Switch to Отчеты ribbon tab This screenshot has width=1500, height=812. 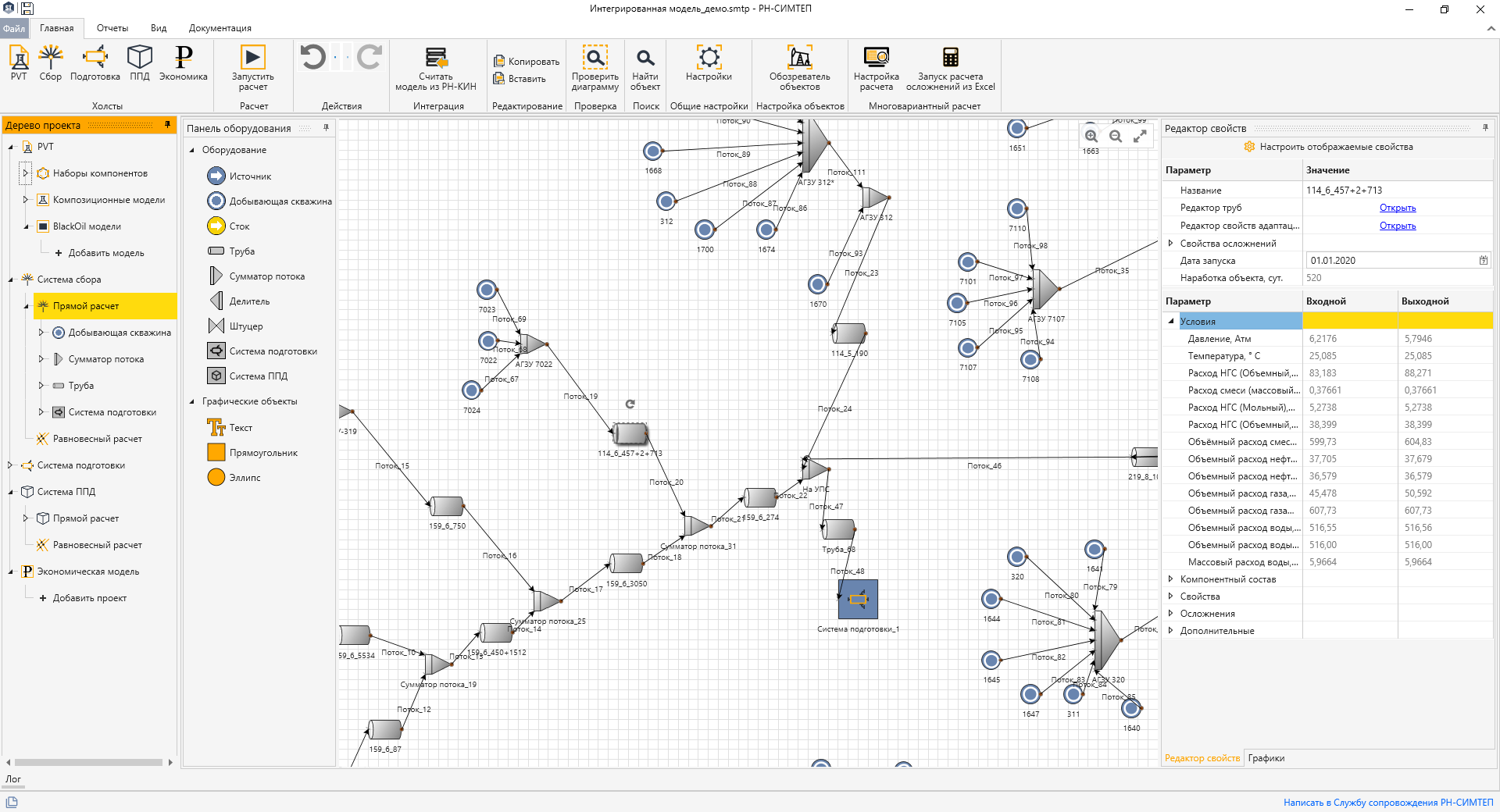pos(112,28)
